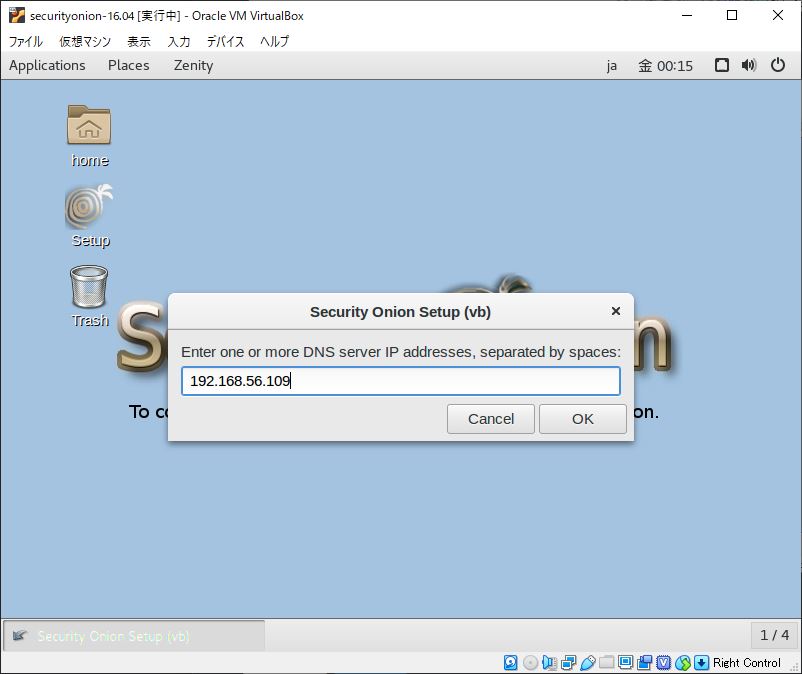Open the guest volume speaker icon
The height and width of the screenshot is (674, 802).
click(749, 65)
